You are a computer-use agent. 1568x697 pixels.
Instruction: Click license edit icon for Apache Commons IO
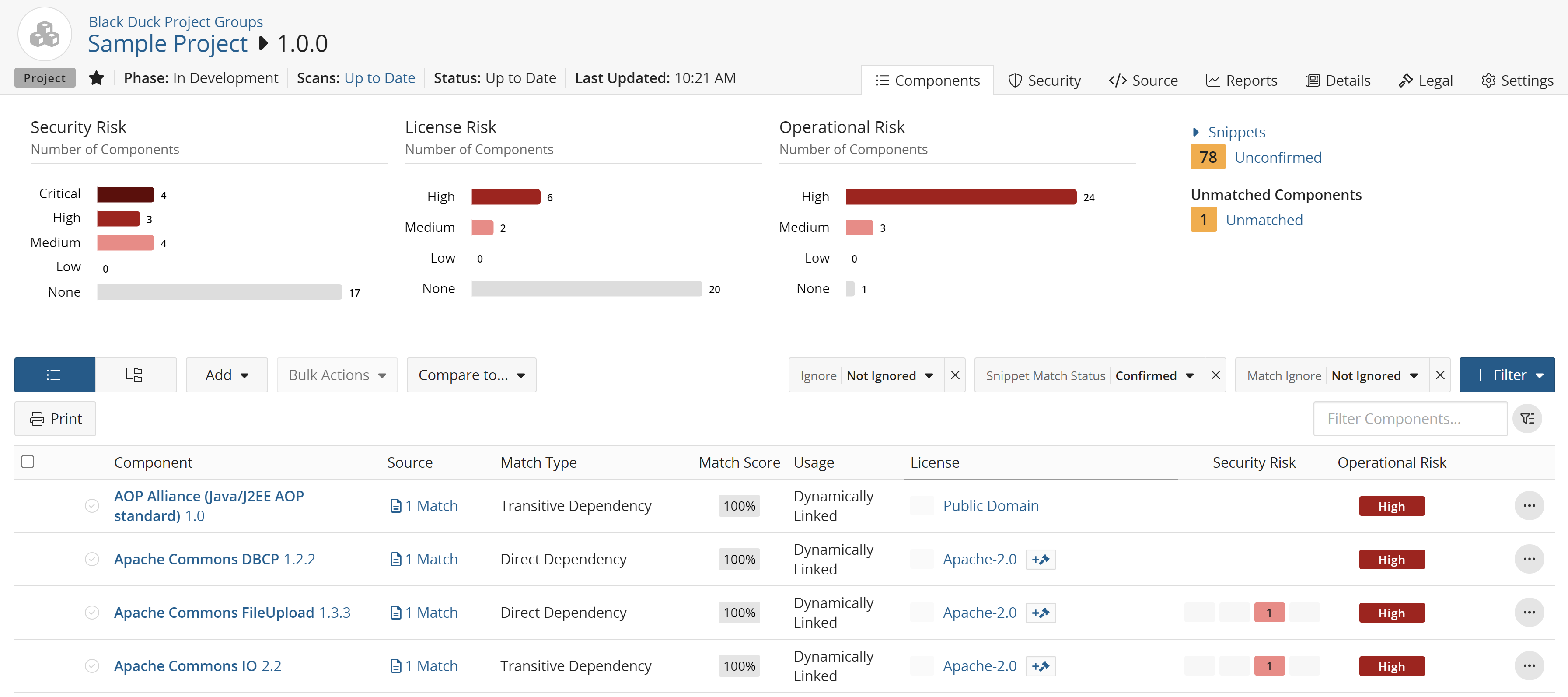click(1041, 666)
